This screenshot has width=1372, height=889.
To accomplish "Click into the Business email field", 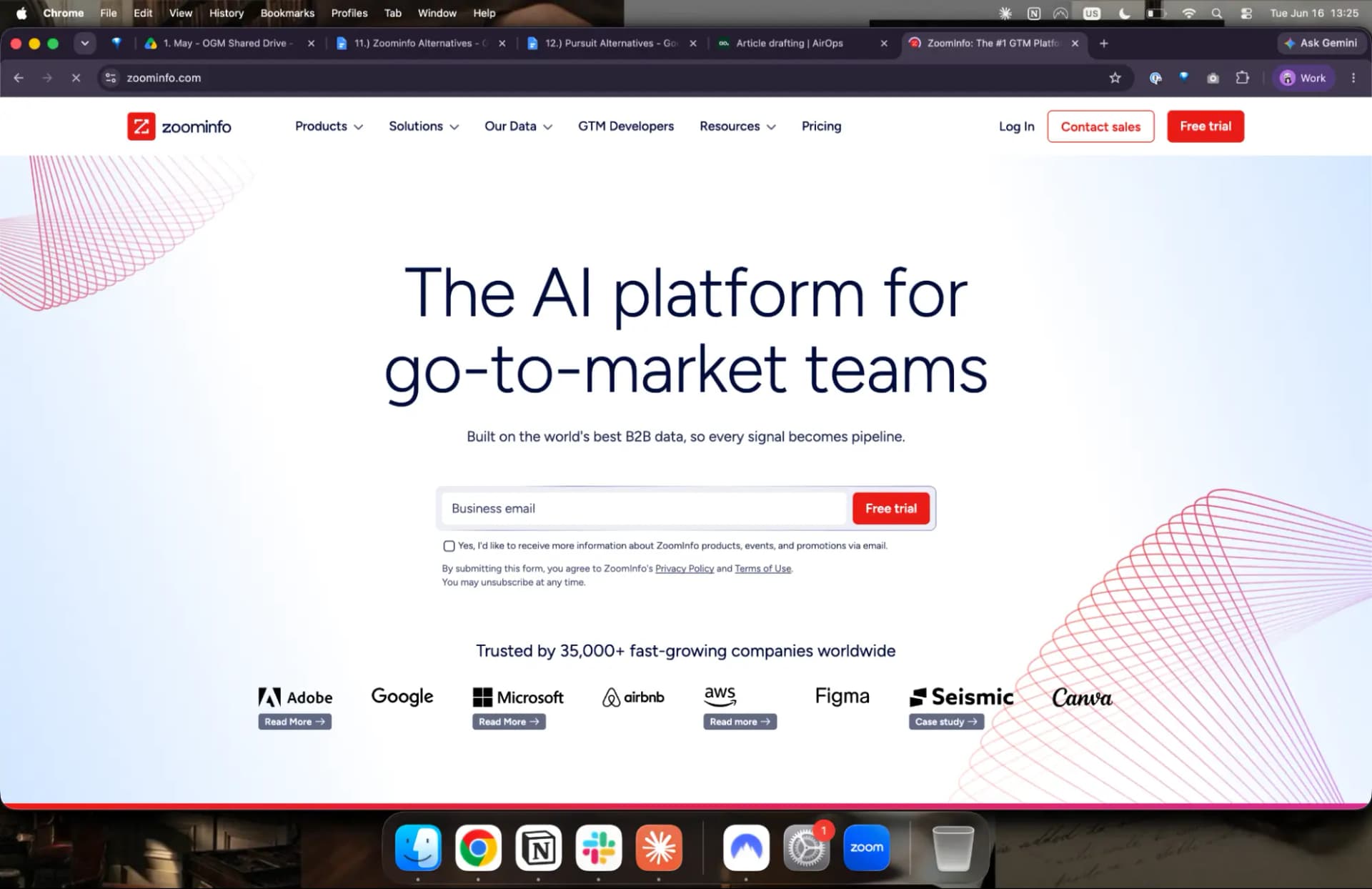I will (x=644, y=509).
